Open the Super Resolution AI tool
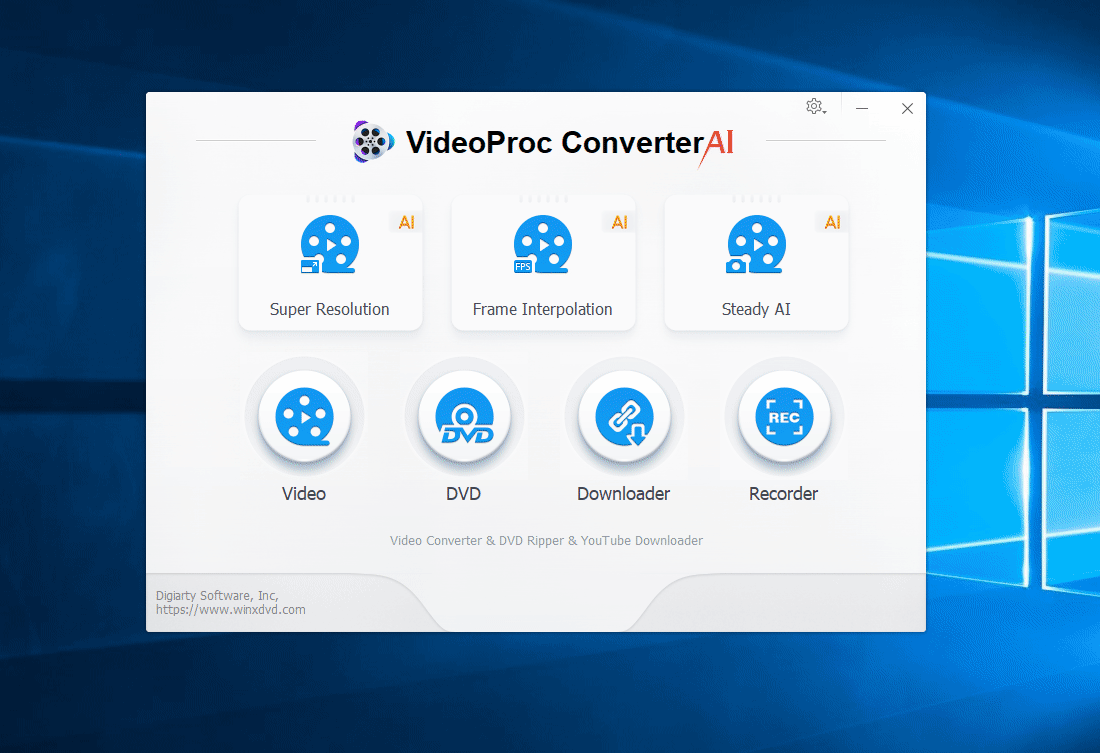This screenshot has height=753, width=1100. click(330, 263)
